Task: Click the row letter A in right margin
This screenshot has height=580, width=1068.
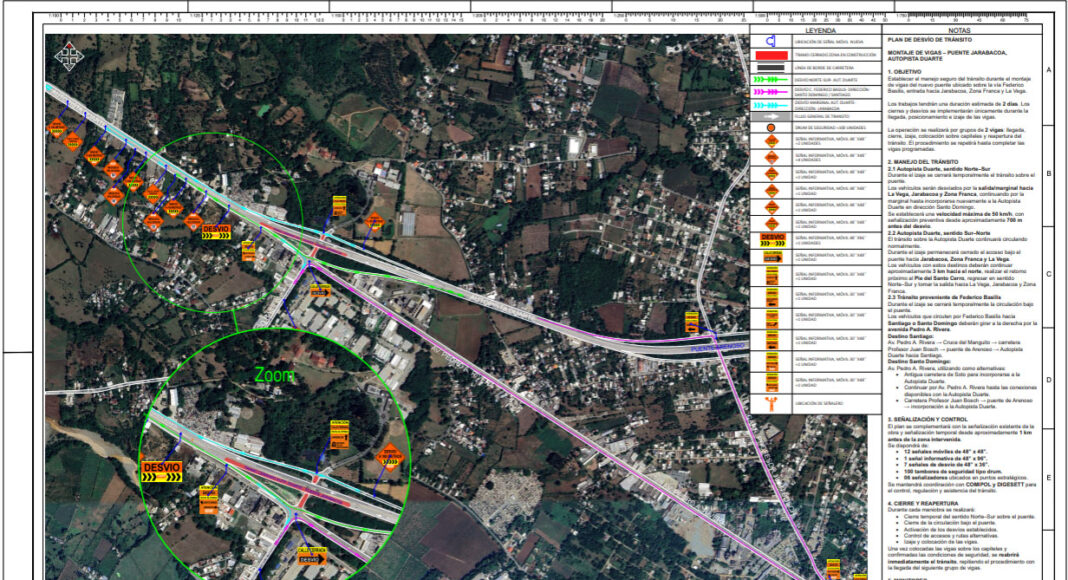Action: (1048, 70)
